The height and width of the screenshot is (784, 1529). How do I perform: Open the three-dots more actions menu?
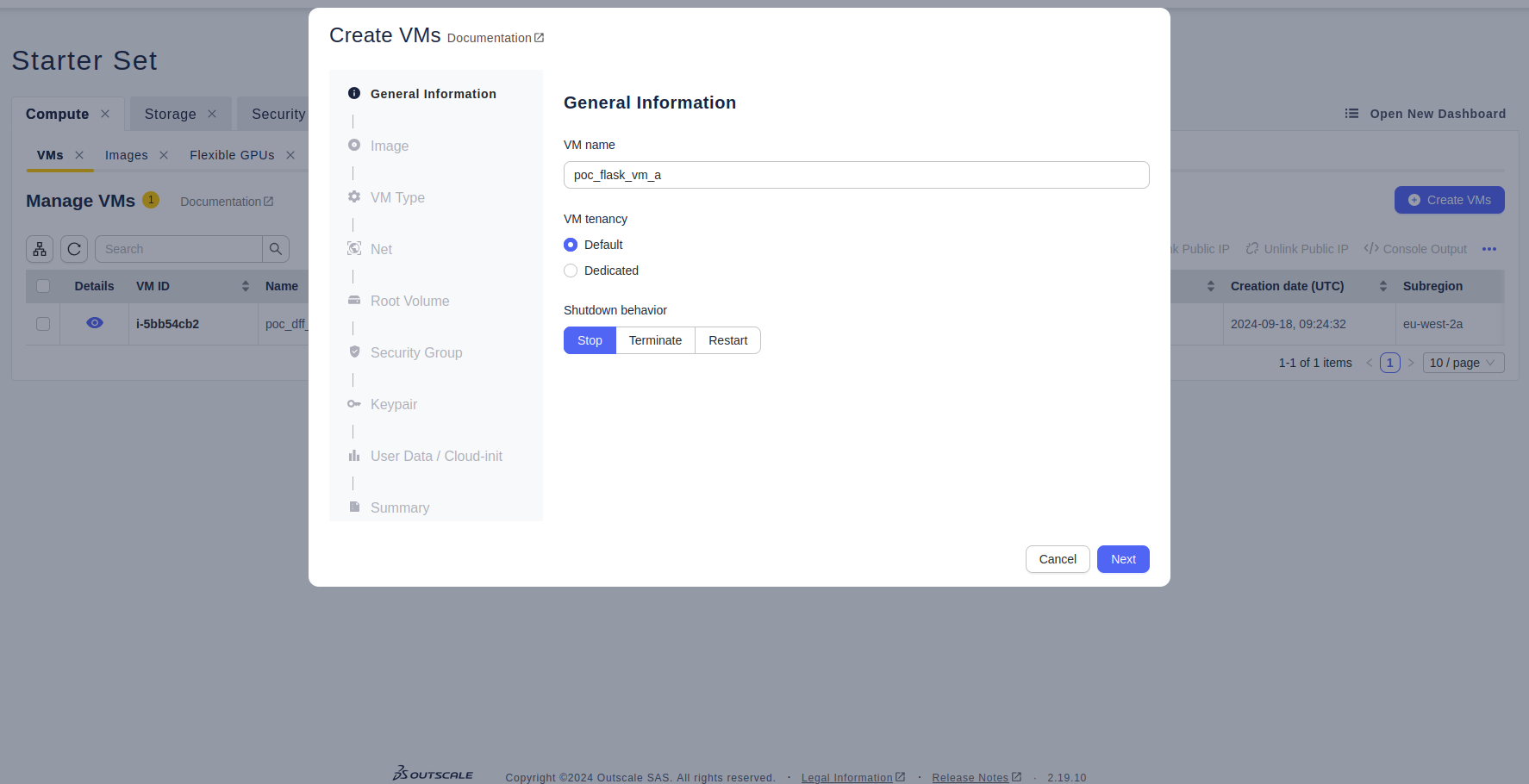[x=1489, y=249]
